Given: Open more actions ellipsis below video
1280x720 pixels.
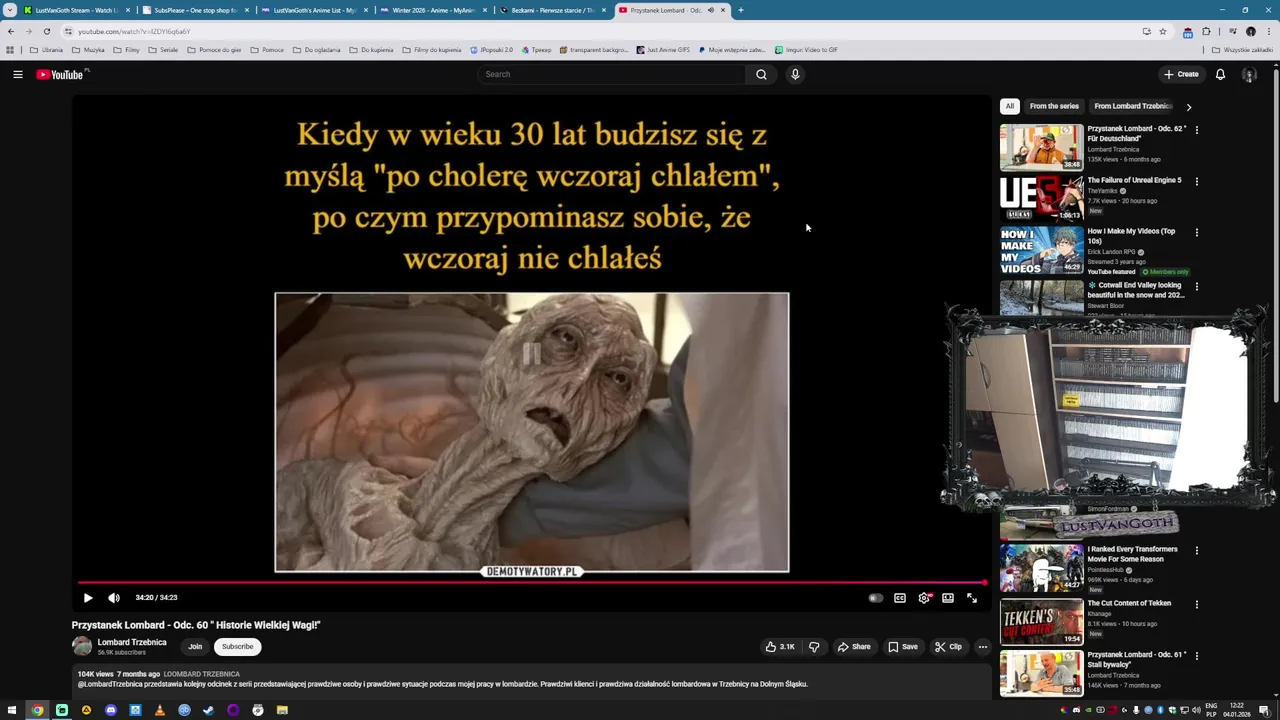Looking at the screenshot, I should point(983,647).
